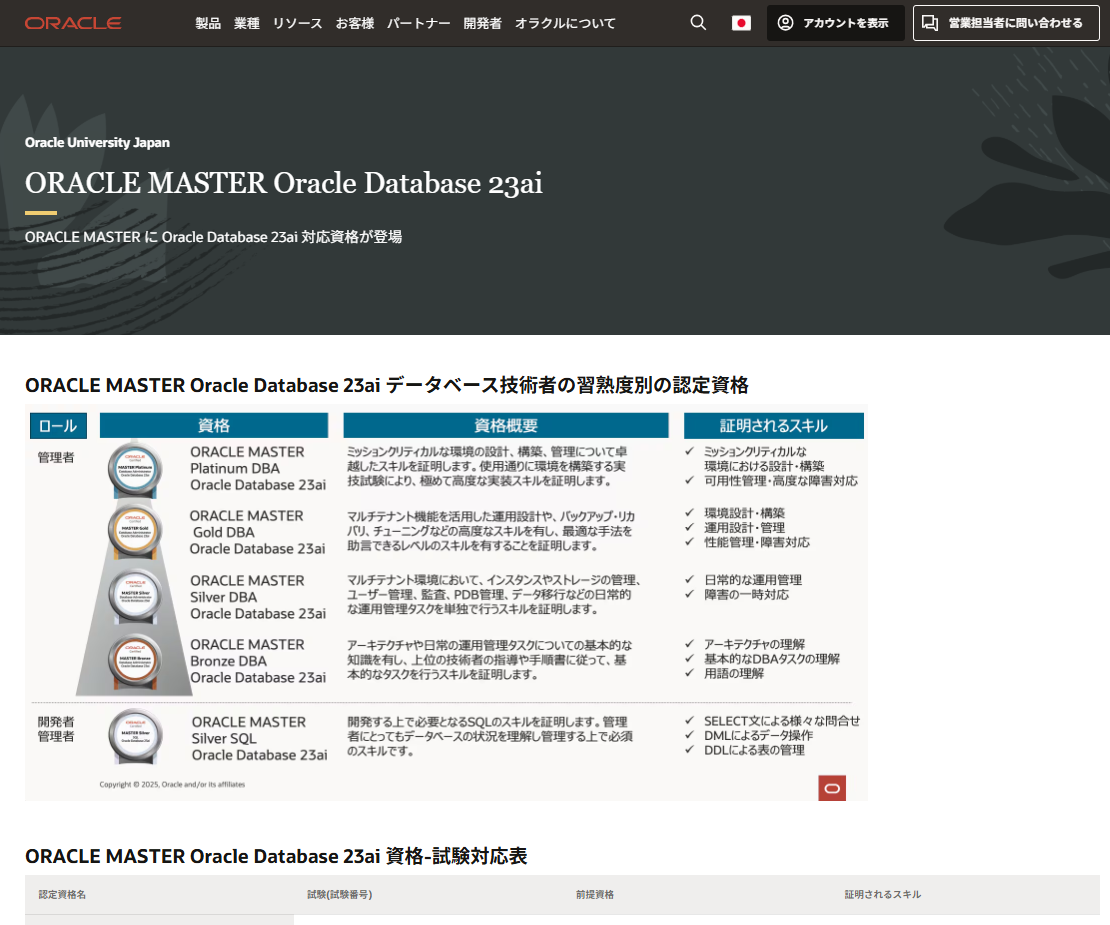Open the 業種 menu

tap(247, 23)
